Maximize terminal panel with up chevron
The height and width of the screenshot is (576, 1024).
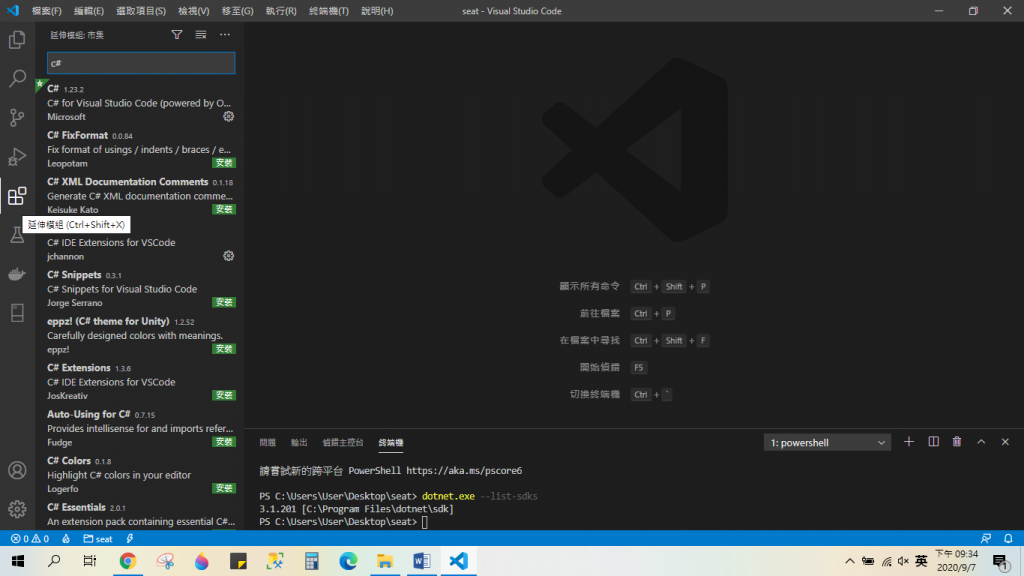pyautogui.click(x=981, y=442)
